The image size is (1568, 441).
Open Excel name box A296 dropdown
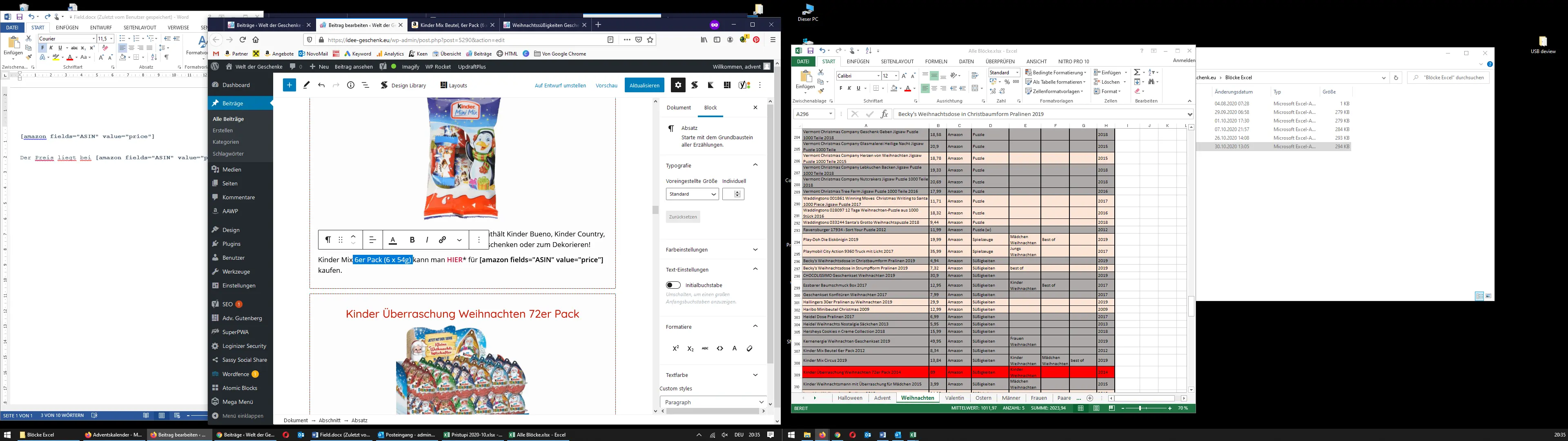(830, 114)
